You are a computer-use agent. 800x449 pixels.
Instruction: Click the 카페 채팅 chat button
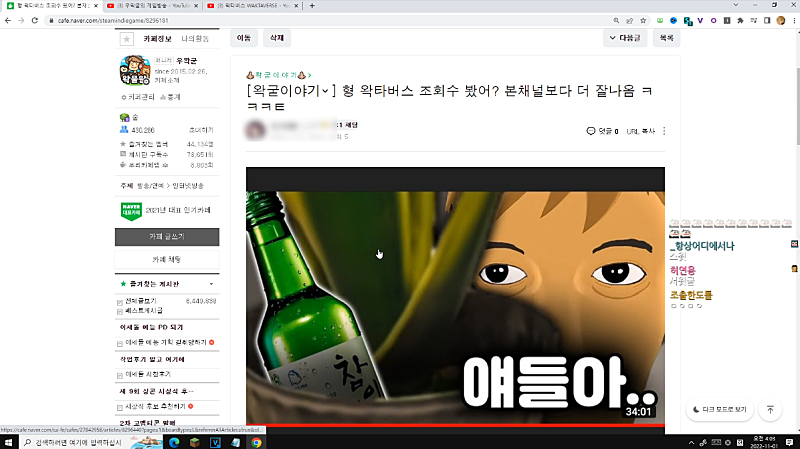click(167, 260)
